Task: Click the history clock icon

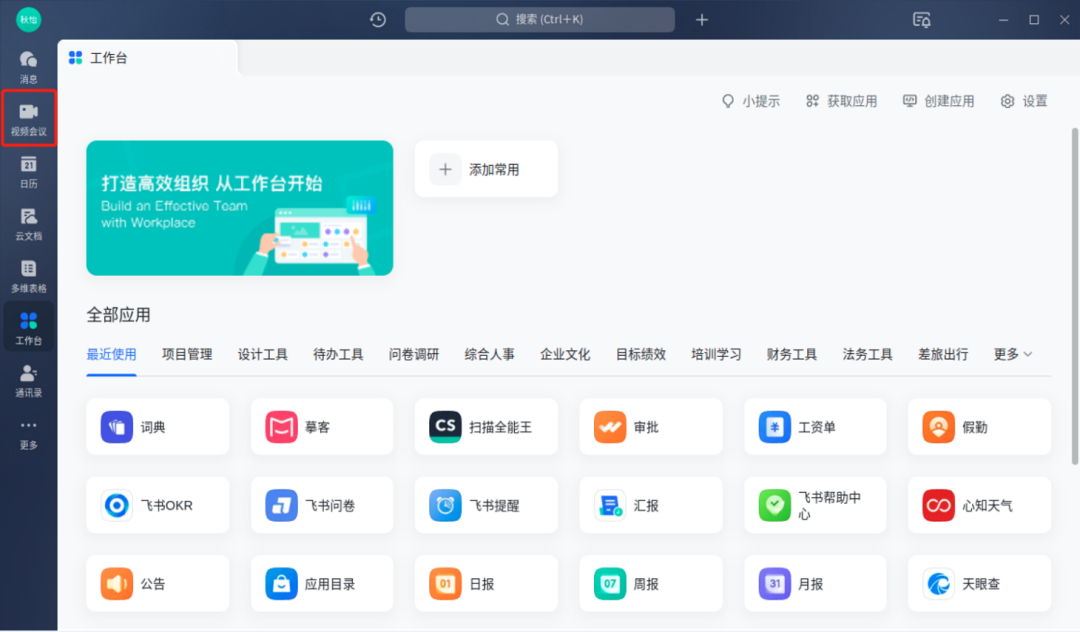Action: (378, 20)
